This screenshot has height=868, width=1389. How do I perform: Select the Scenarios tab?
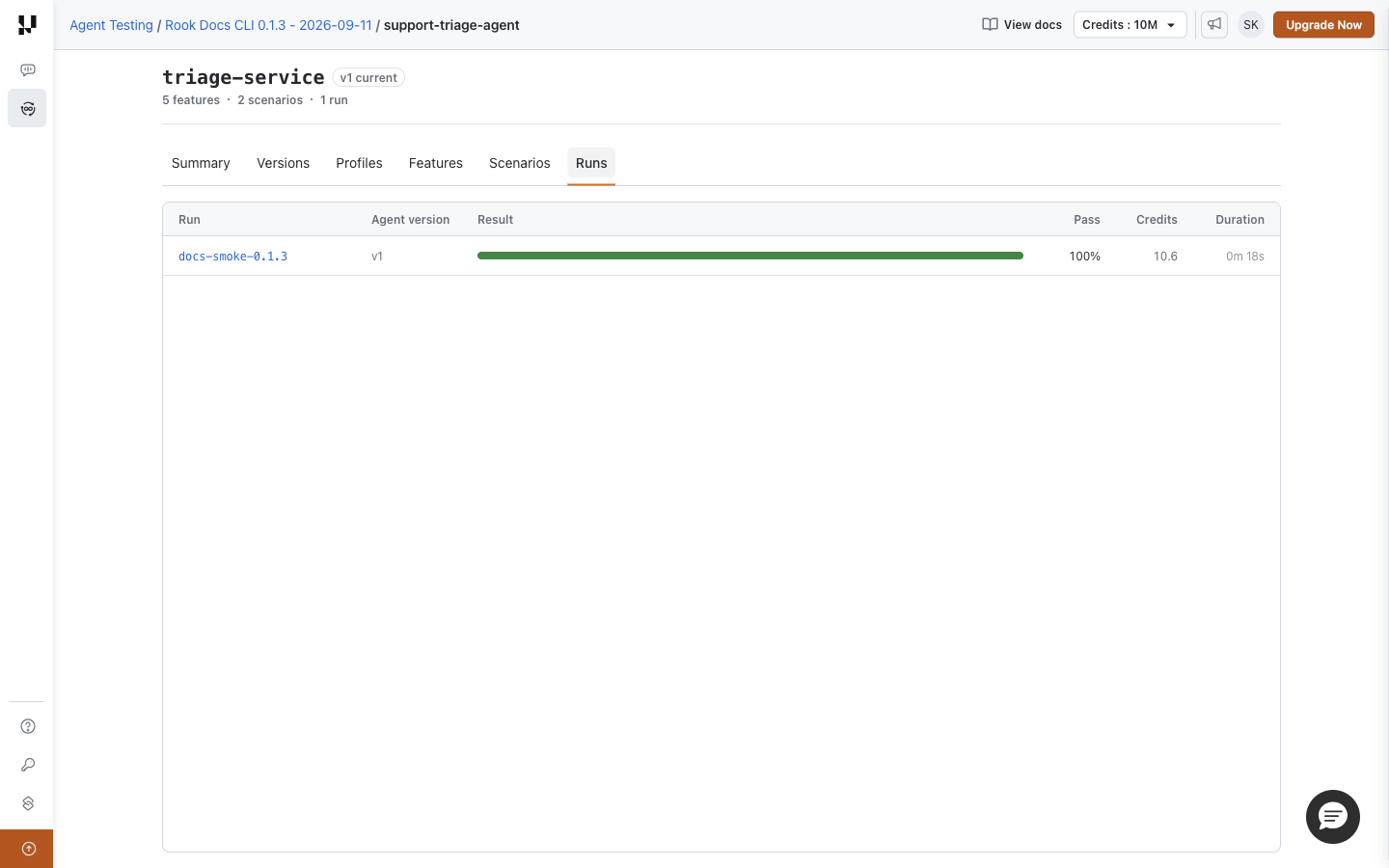pos(520,163)
